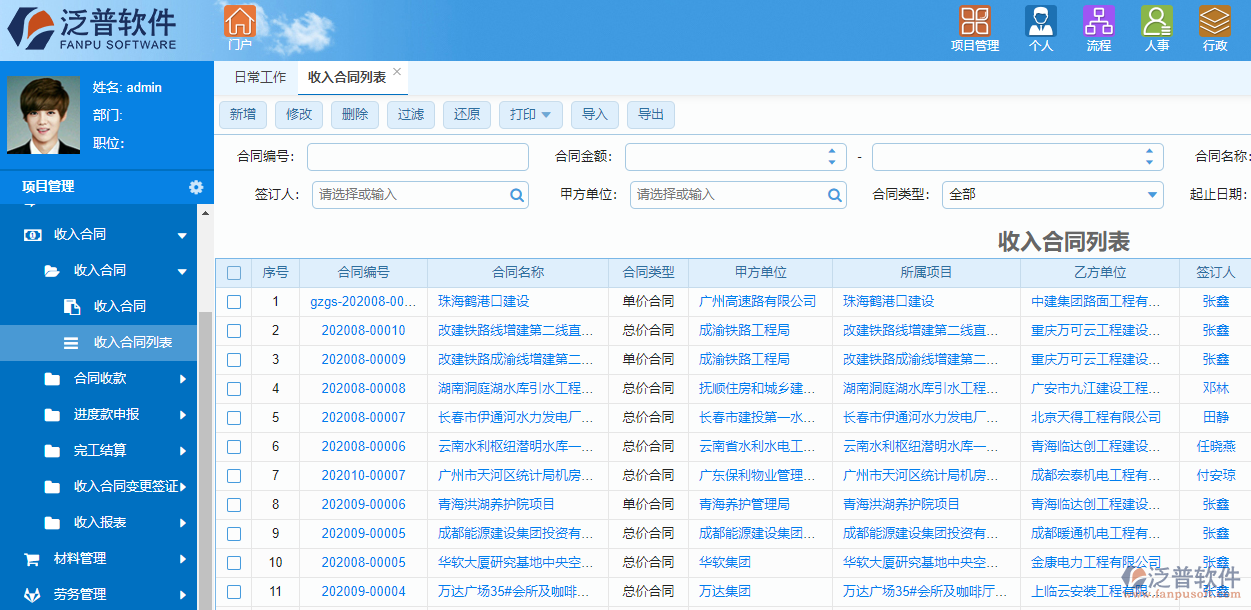Image resolution: width=1251 pixels, height=610 pixels.
Task: Open the 流程 (Workflow) icon
Action: [x=1098, y=22]
